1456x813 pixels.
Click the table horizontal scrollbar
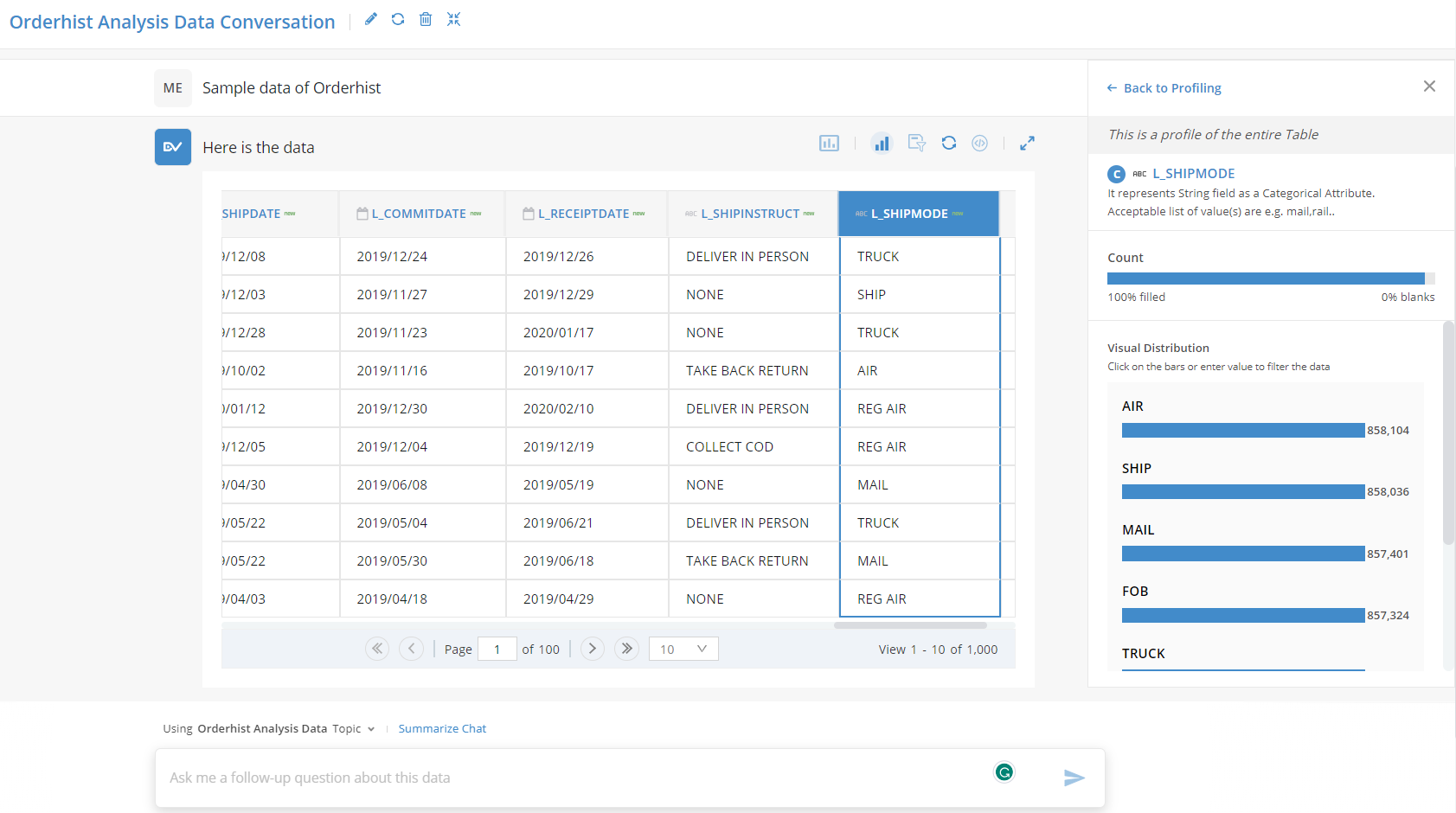[x=910, y=624]
